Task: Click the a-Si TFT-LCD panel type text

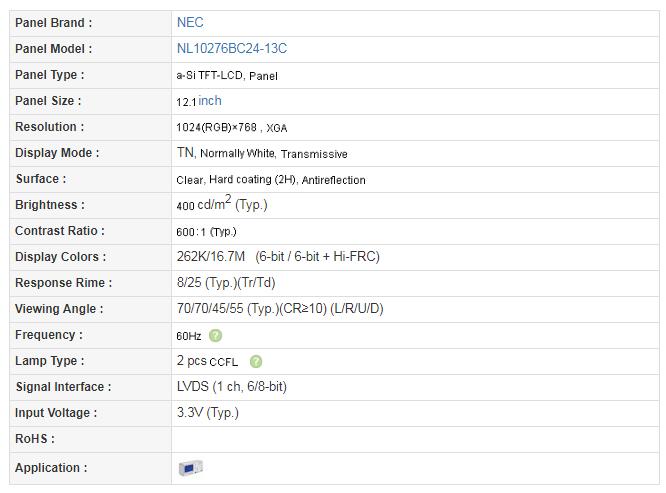Action: (x=209, y=75)
